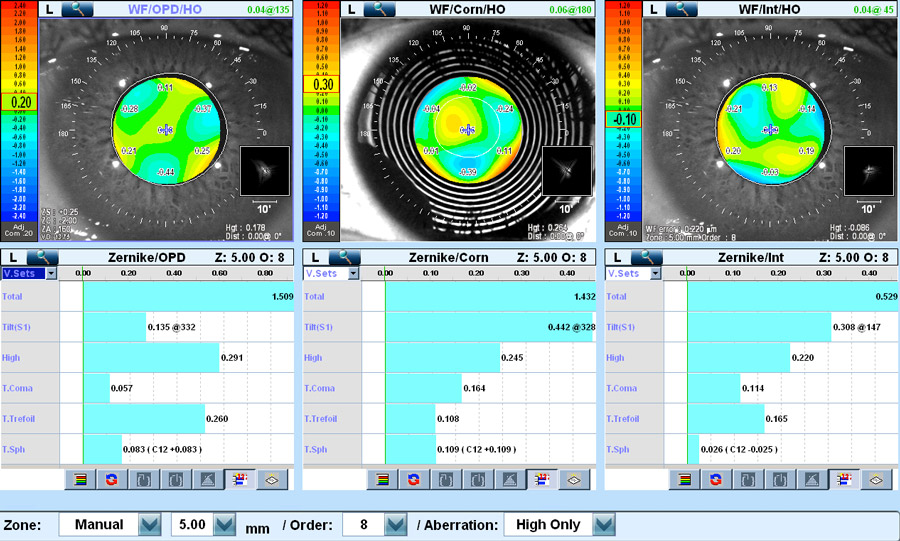Click Adj Com .20 button below OPD scale

19,229
